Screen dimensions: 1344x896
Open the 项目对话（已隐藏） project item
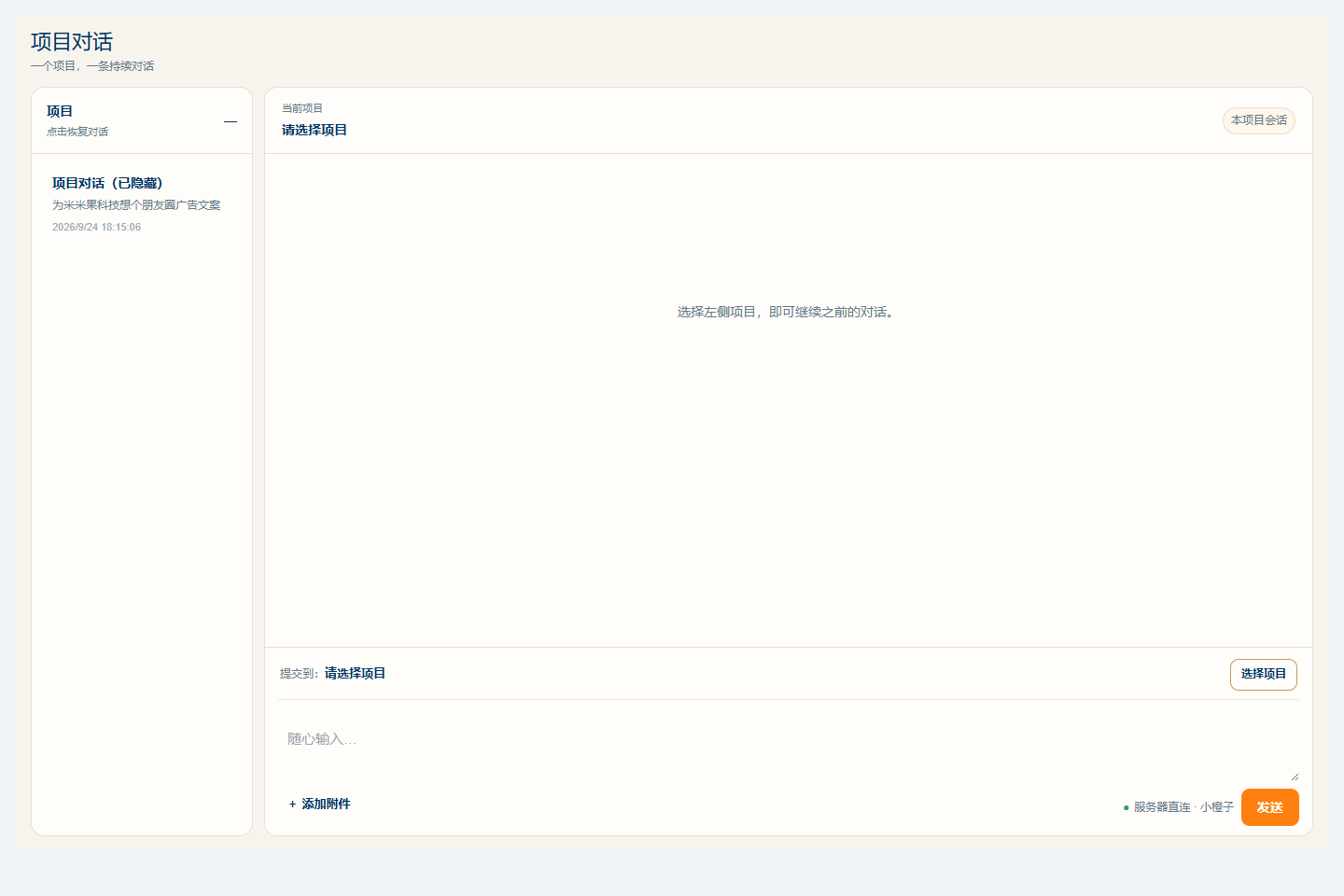pos(142,204)
